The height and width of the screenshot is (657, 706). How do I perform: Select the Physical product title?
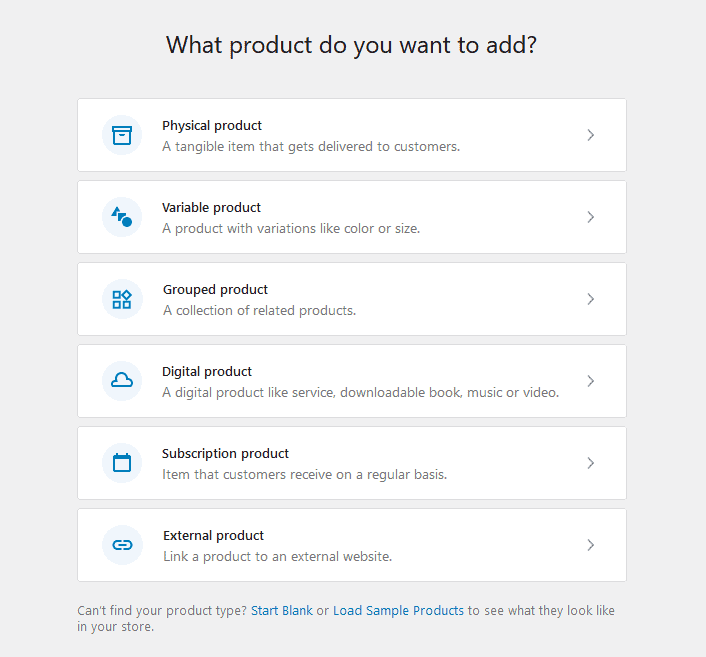pyautogui.click(x=212, y=126)
